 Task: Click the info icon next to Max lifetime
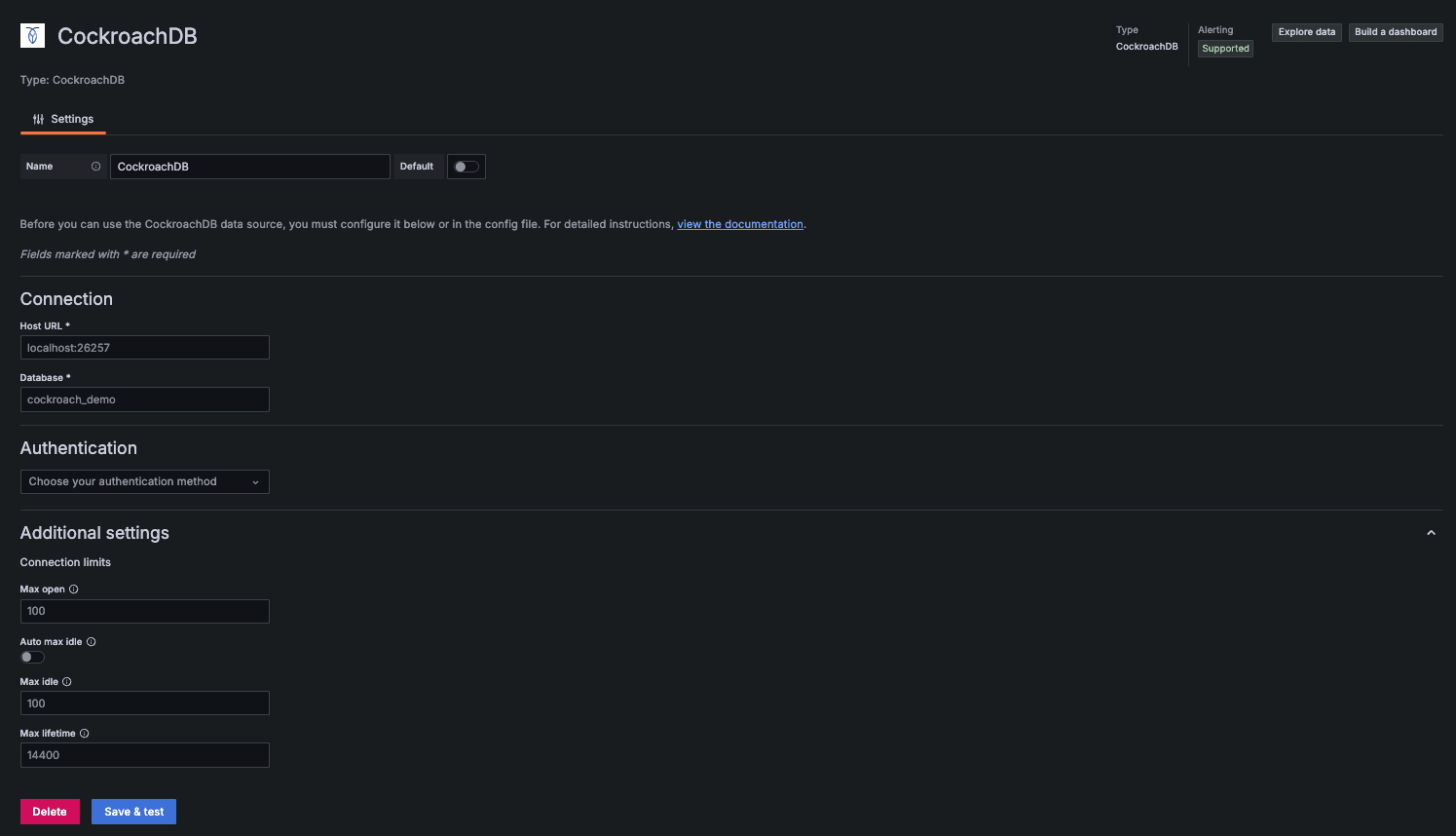coord(84,733)
